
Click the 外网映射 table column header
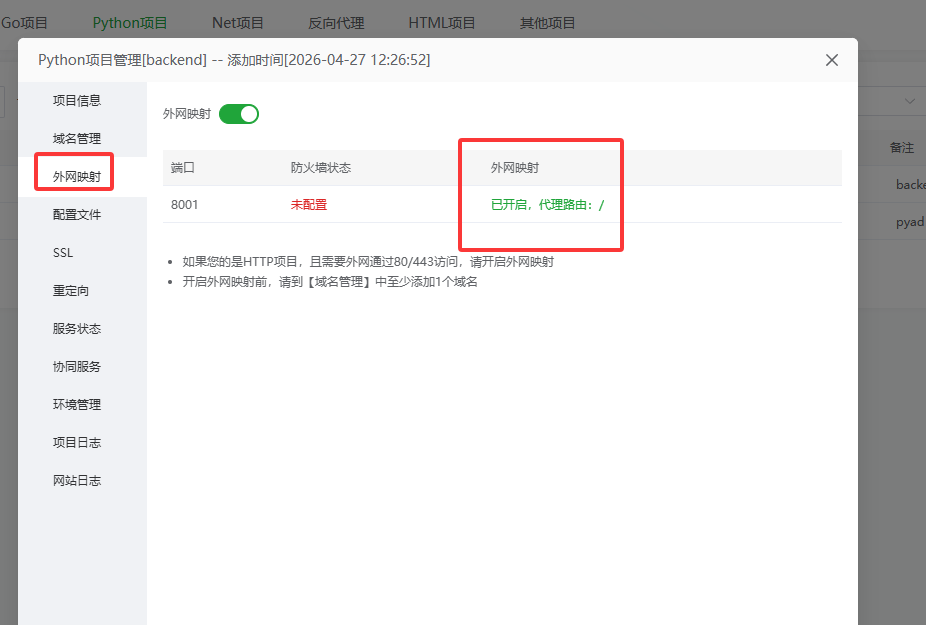click(x=515, y=168)
